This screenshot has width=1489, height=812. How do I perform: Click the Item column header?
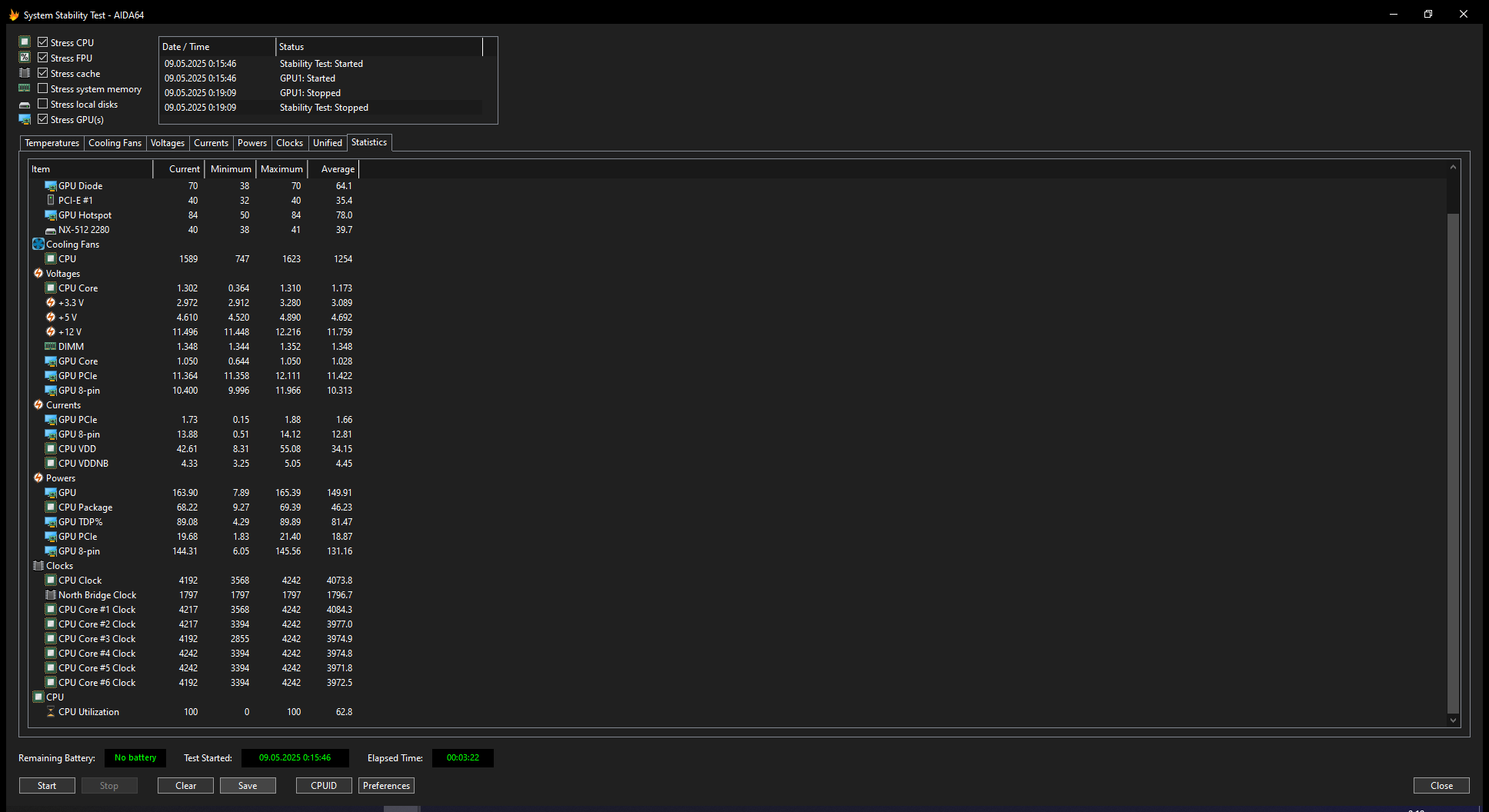coord(91,169)
